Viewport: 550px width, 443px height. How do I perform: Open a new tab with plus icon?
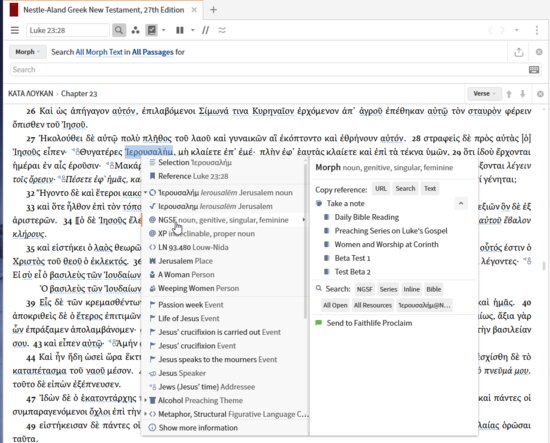click(213, 10)
